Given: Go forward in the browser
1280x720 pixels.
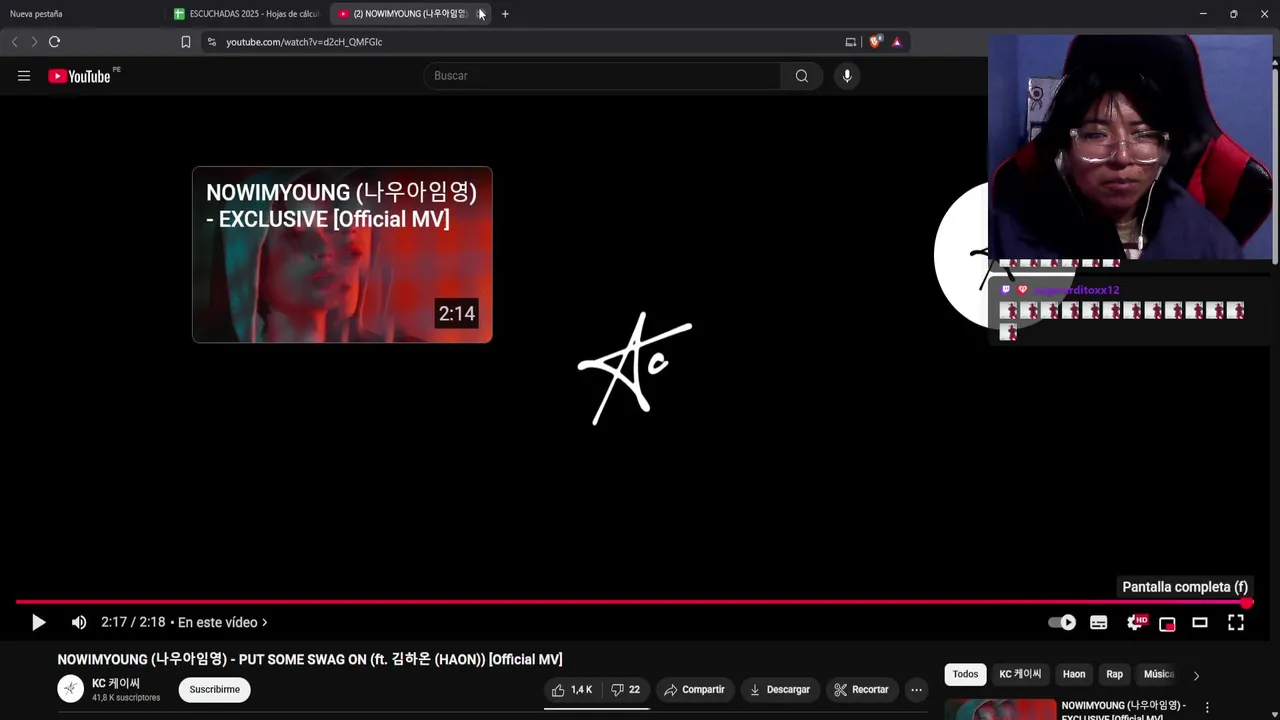Looking at the screenshot, I should [x=34, y=42].
